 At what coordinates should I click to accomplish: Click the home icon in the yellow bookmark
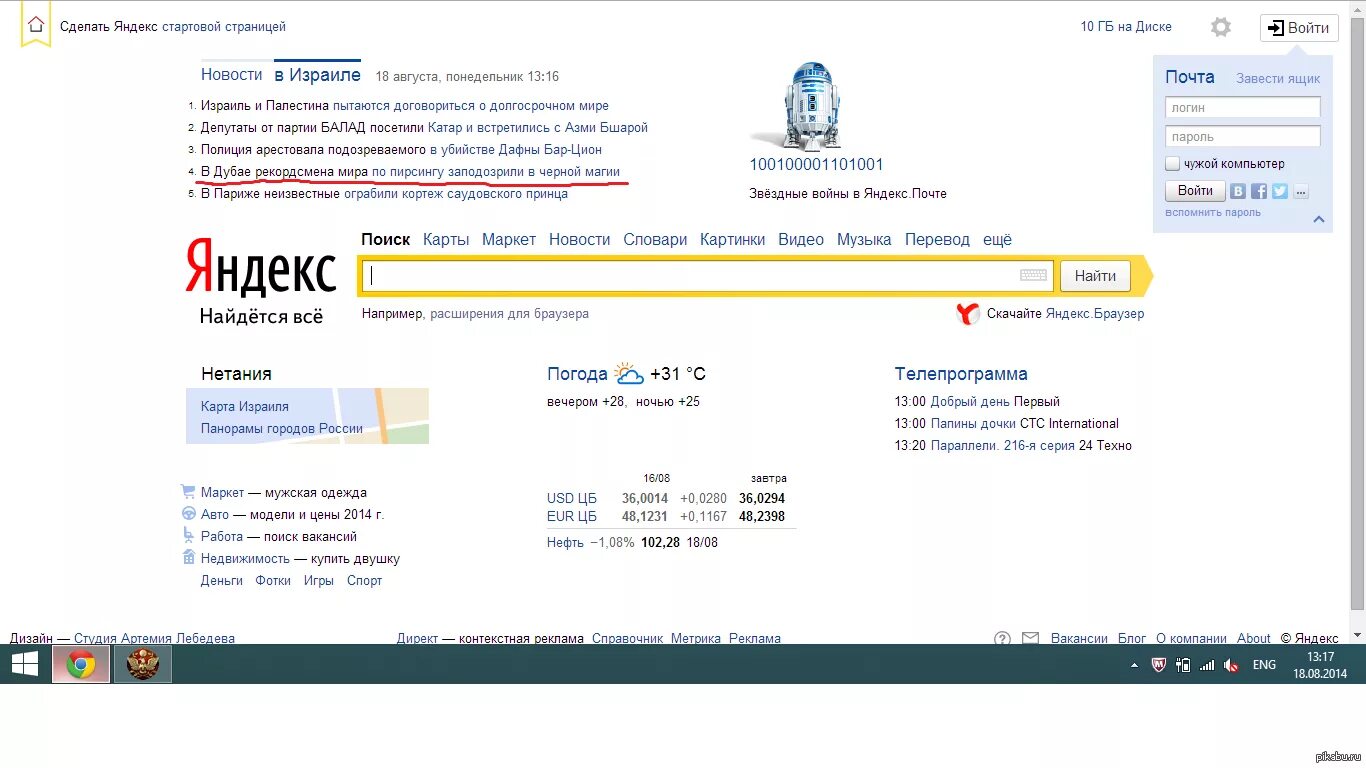[36, 24]
